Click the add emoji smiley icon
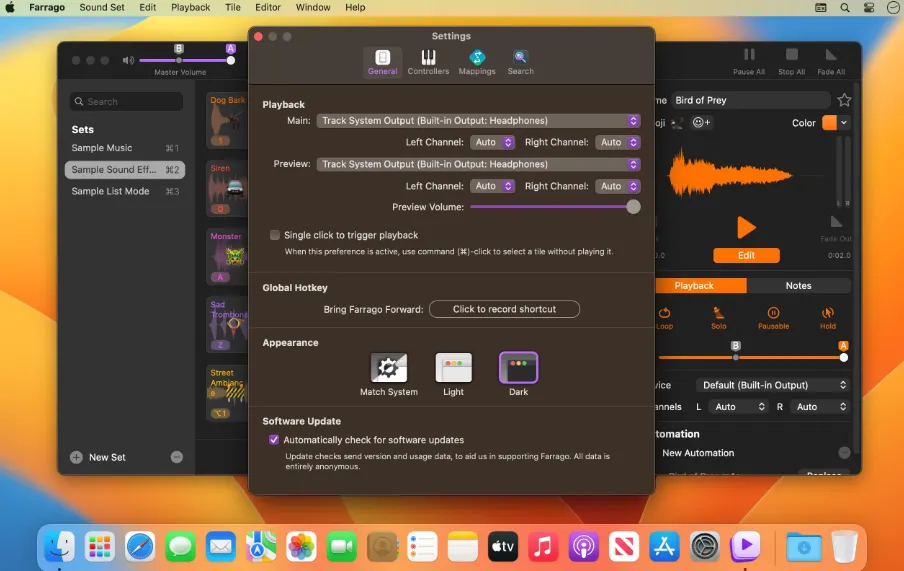This screenshot has width=904, height=571. (x=701, y=122)
